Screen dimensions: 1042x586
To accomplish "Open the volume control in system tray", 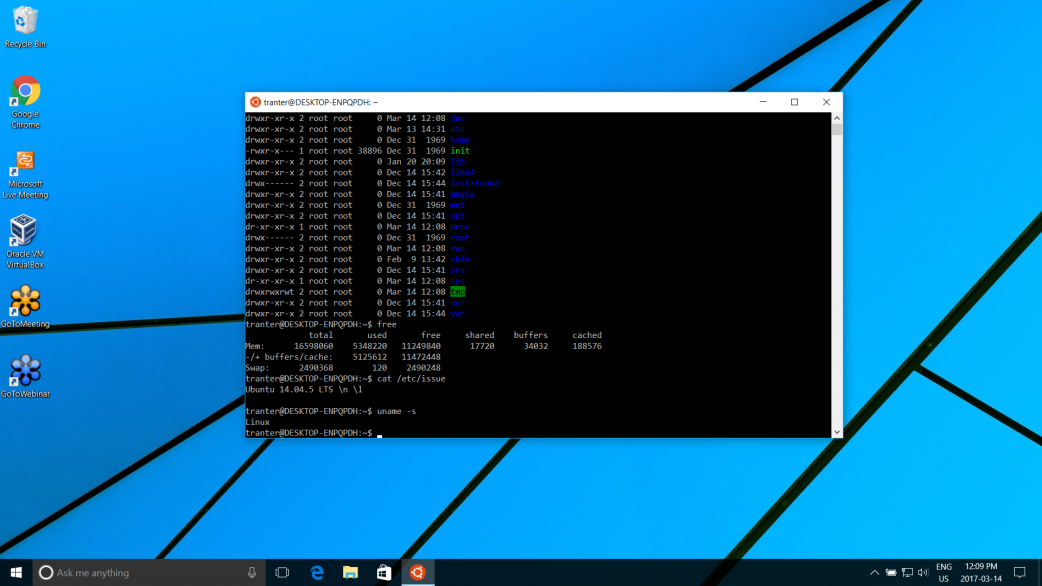I will coord(923,573).
